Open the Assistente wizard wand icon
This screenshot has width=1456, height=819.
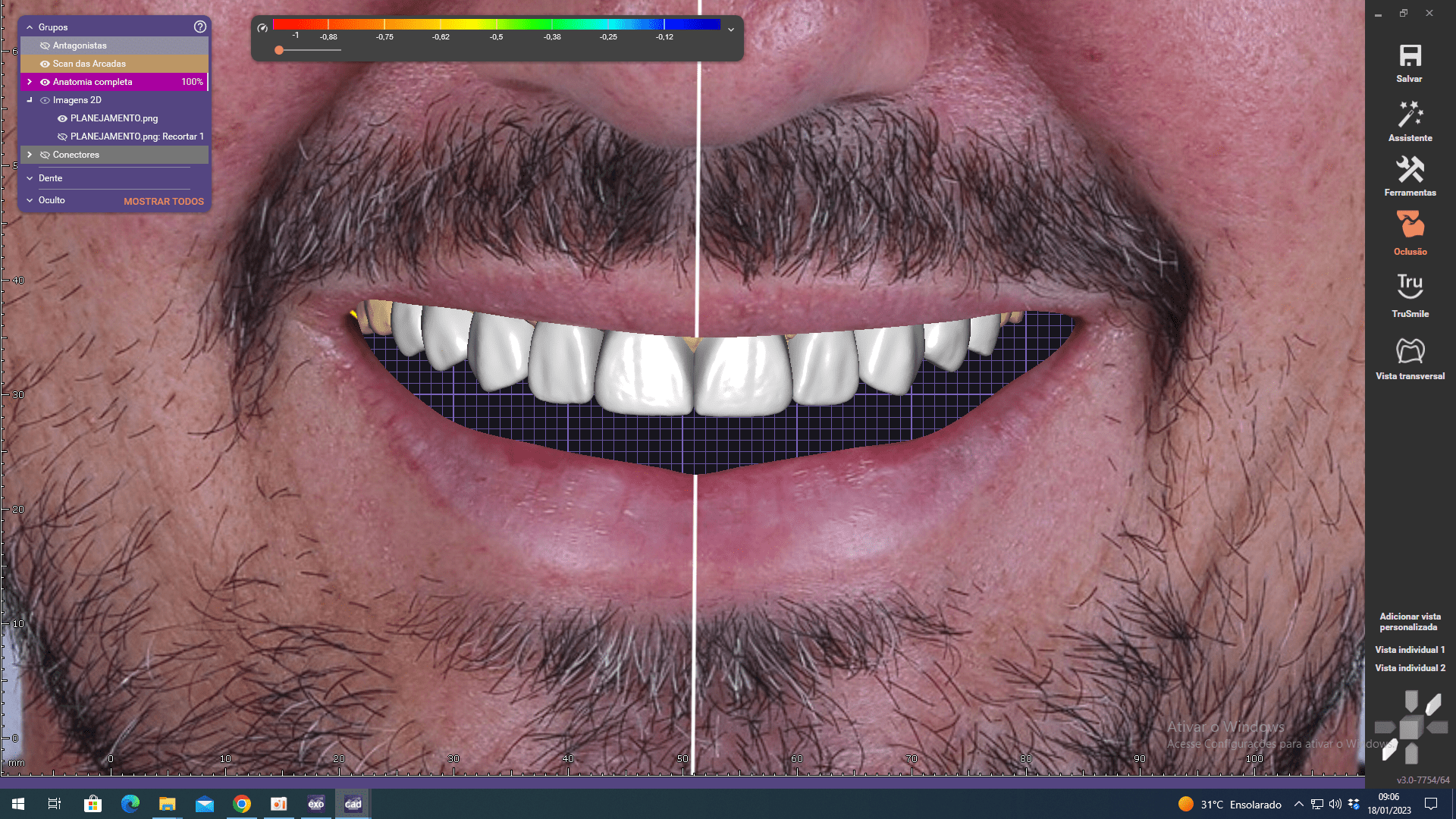pos(1410,115)
